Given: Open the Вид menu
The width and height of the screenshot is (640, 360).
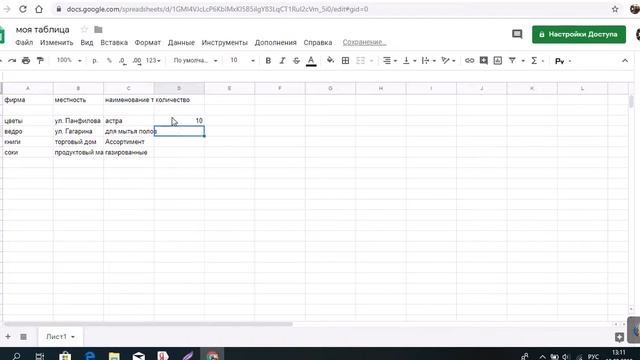Looking at the screenshot, I should pyautogui.click(x=87, y=42).
